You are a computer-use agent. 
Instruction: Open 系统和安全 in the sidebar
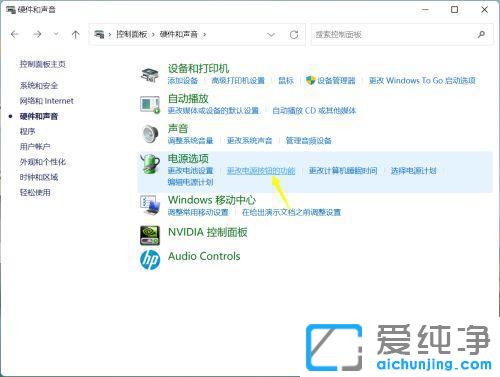click(x=39, y=85)
